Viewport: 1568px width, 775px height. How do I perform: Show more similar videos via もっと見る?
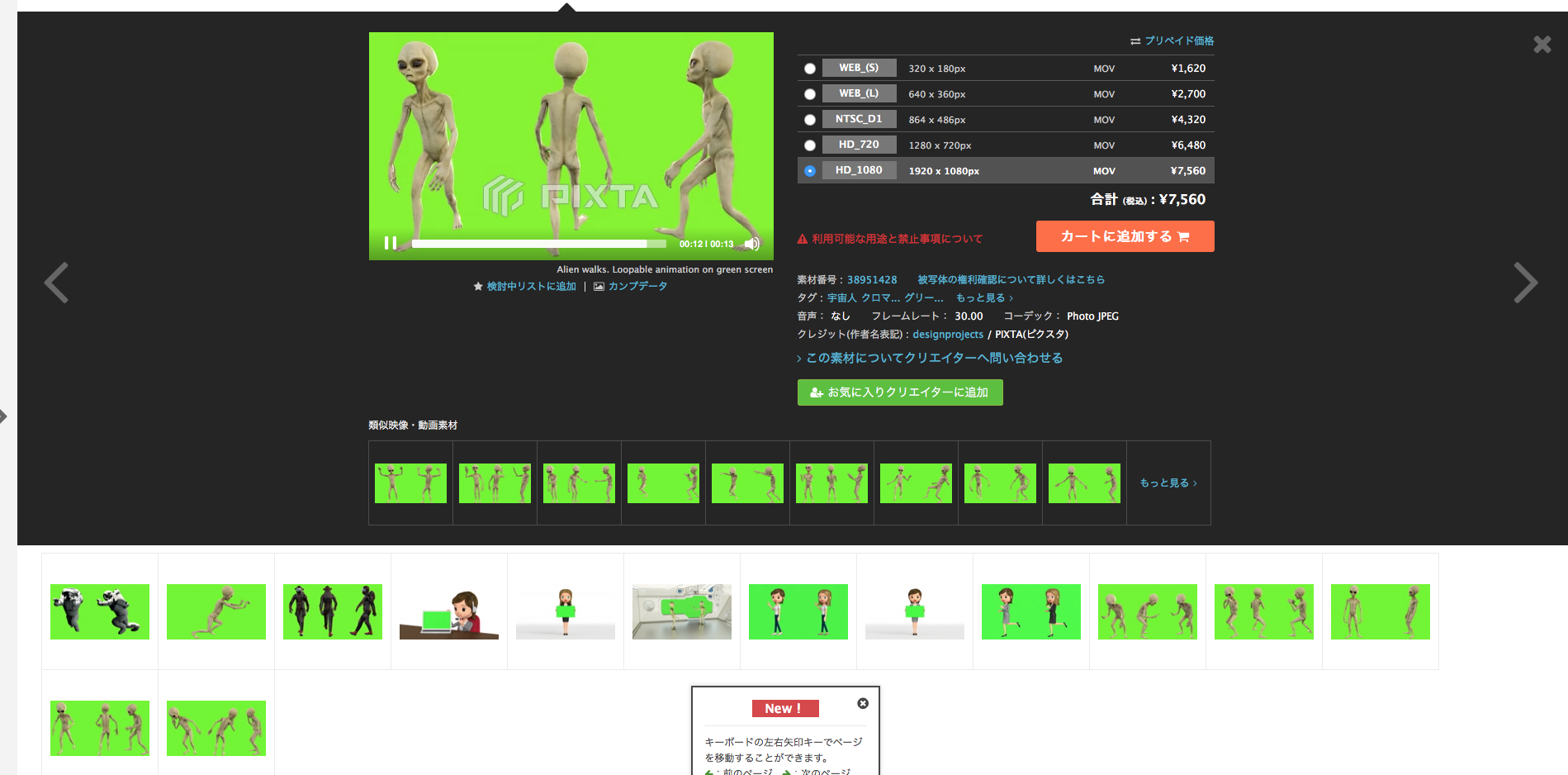pos(1168,483)
